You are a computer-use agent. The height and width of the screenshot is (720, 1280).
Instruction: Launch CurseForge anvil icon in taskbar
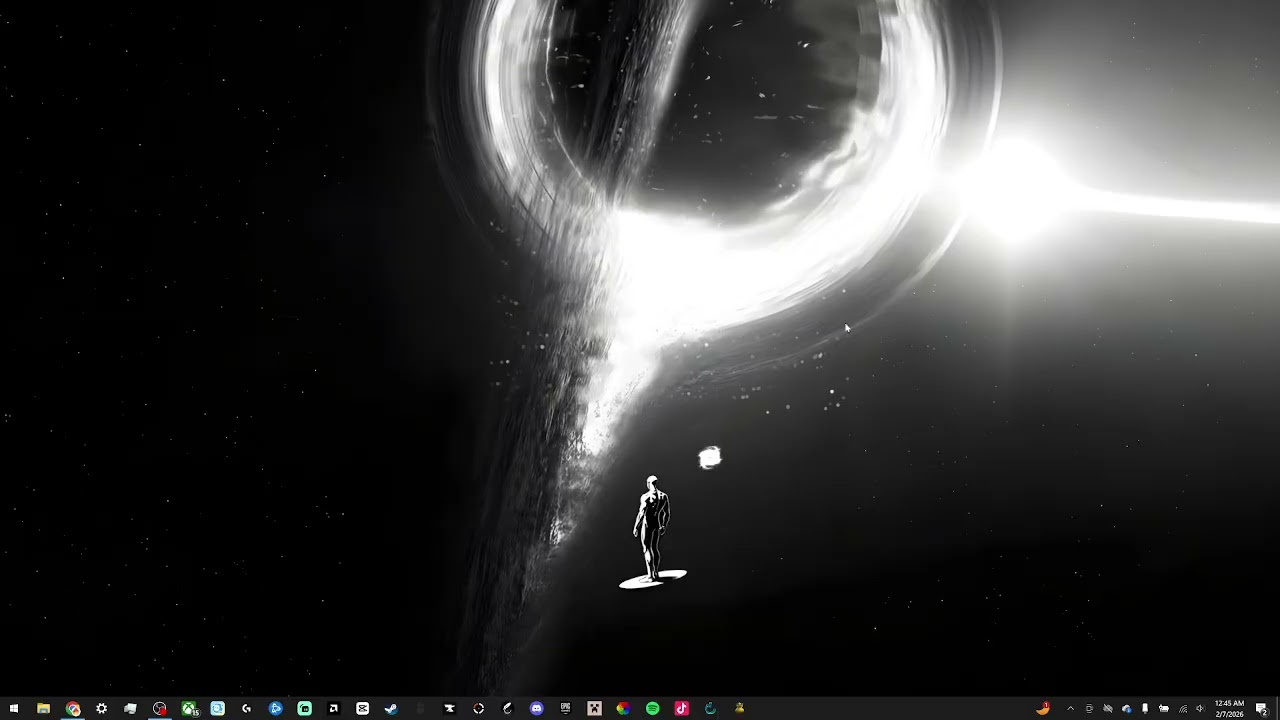tap(449, 708)
